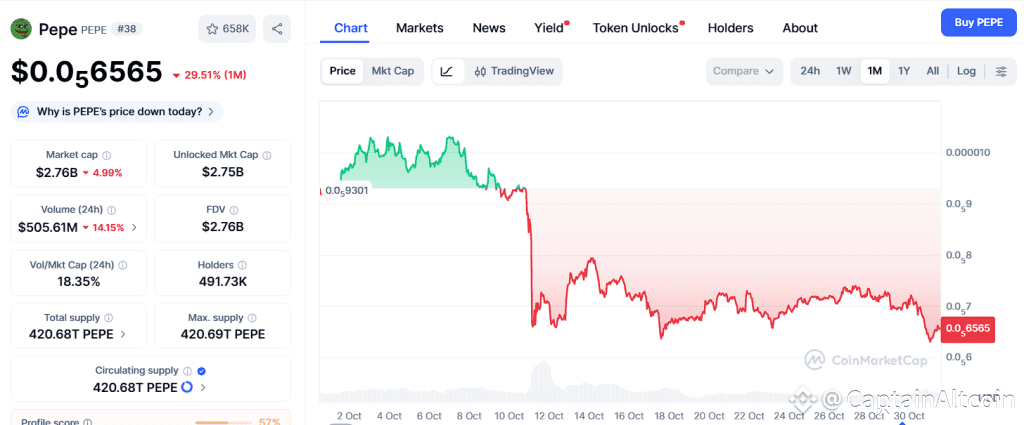This screenshot has height=425, width=1024.
Task: Open chart settings sliders icon
Action: (x=1001, y=71)
